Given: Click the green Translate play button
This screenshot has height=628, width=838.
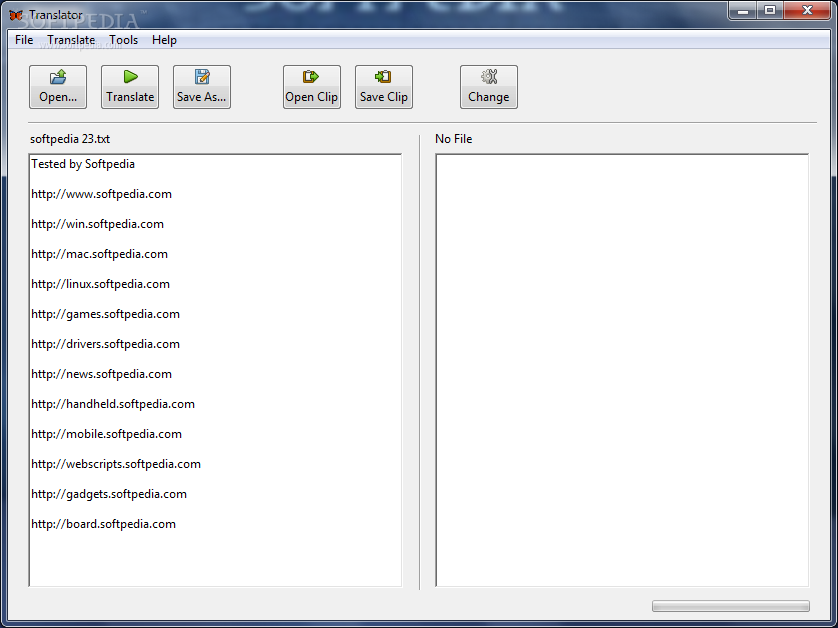Looking at the screenshot, I should pyautogui.click(x=130, y=87).
